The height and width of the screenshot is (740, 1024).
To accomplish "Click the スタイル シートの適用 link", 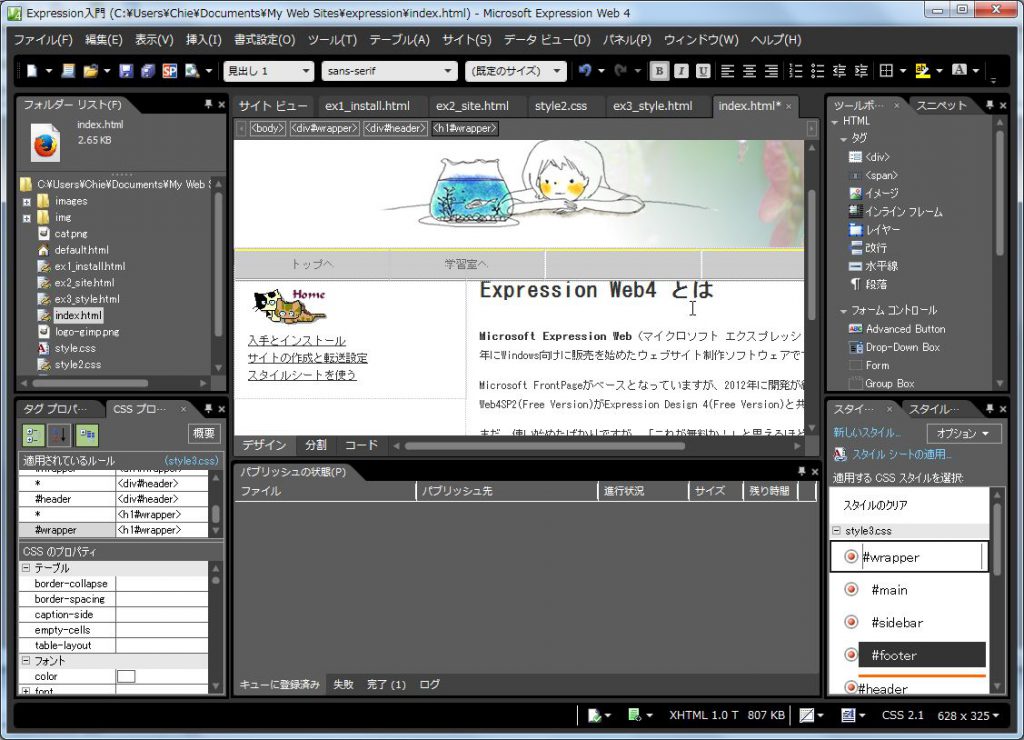I will click(901, 455).
